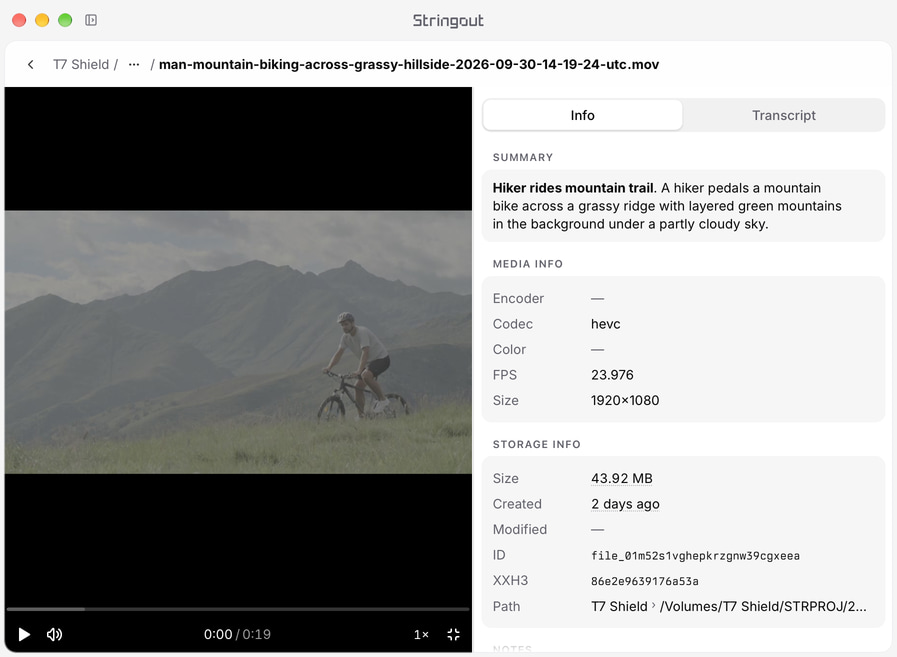The height and width of the screenshot is (657, 897).
Task: Click the yellow minimize window button
Action: pos(42,20)
